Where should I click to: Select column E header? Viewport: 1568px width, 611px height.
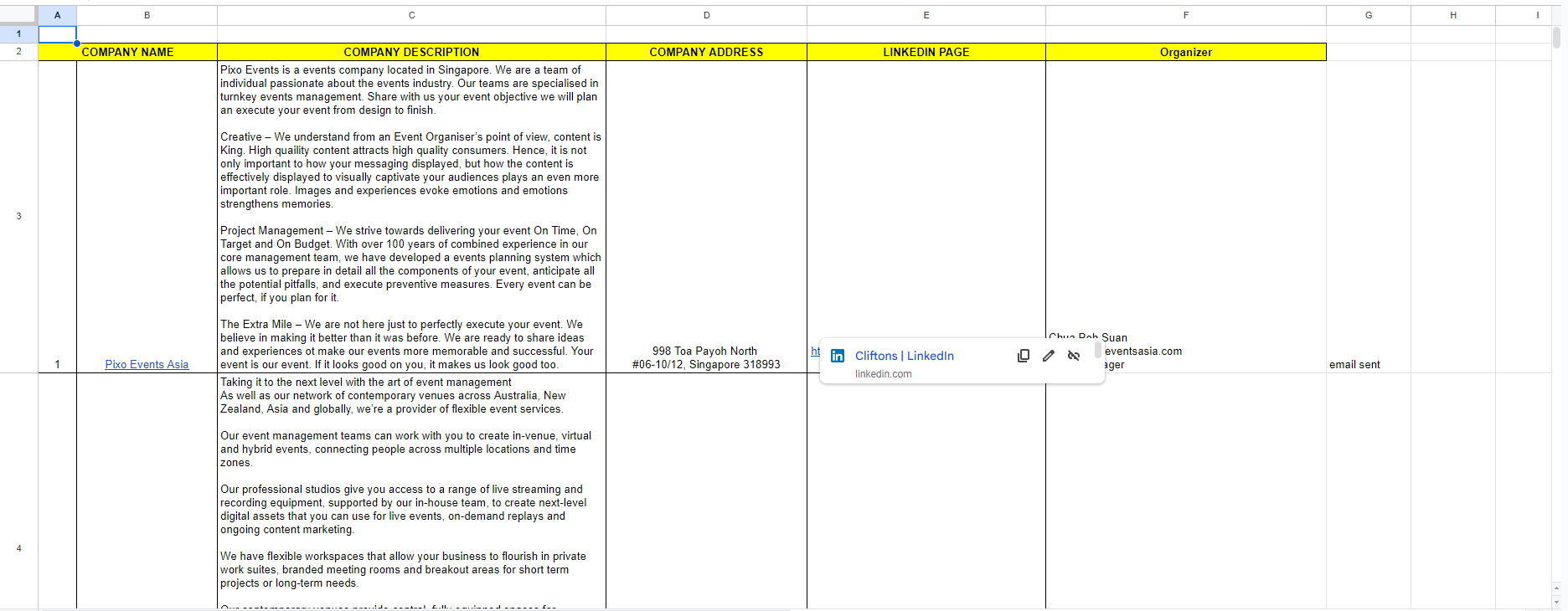(926, 15)
